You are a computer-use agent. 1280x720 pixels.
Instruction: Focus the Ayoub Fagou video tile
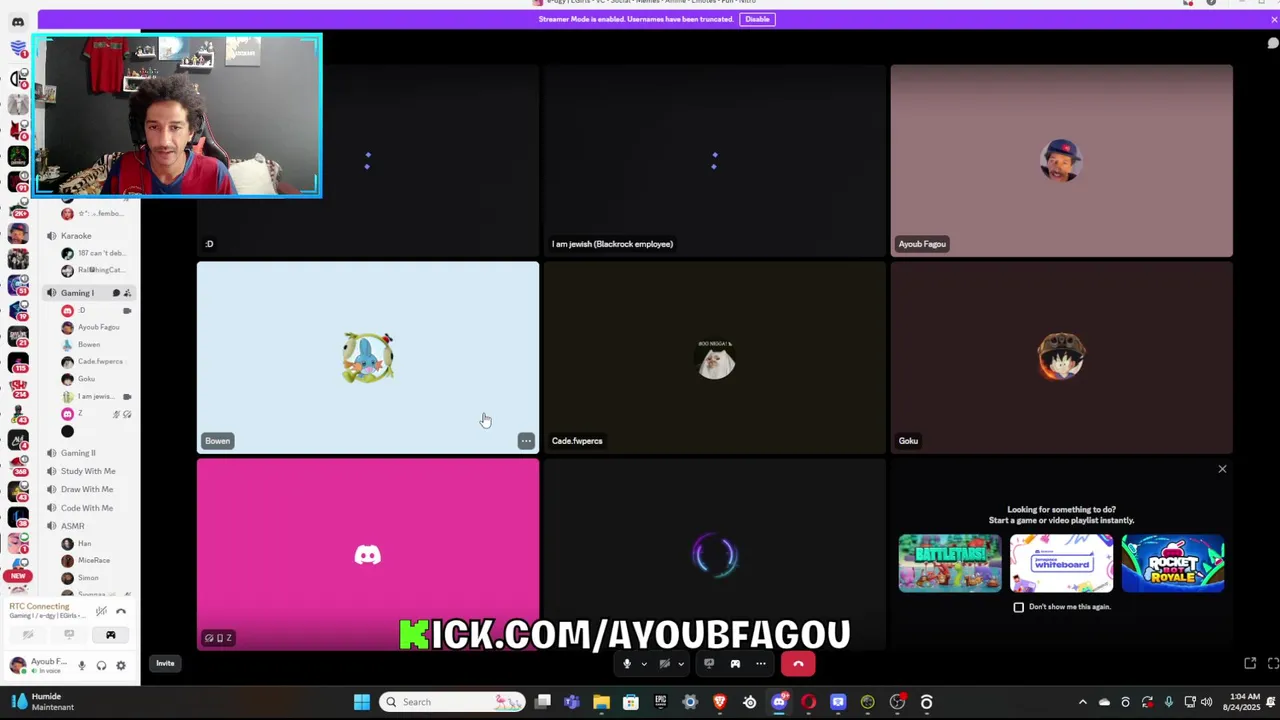click(x=1061, y=161)
